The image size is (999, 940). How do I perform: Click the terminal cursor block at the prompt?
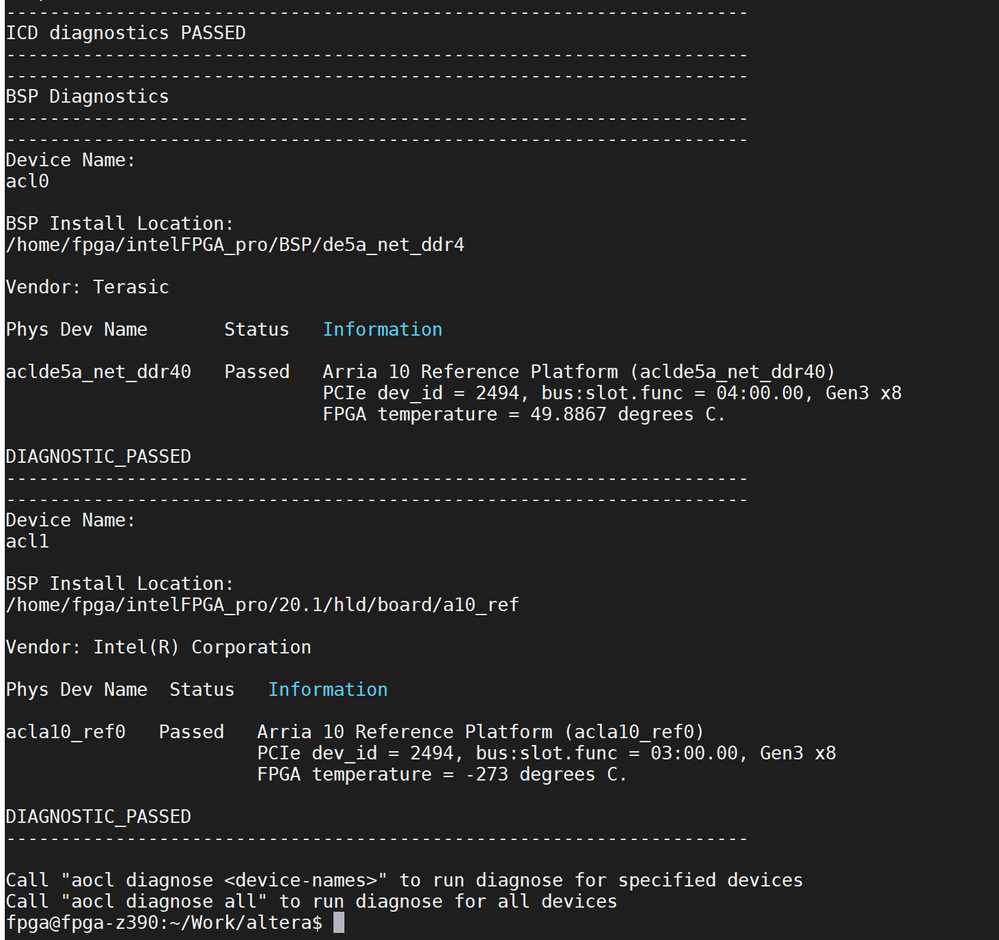click(338, 922)
